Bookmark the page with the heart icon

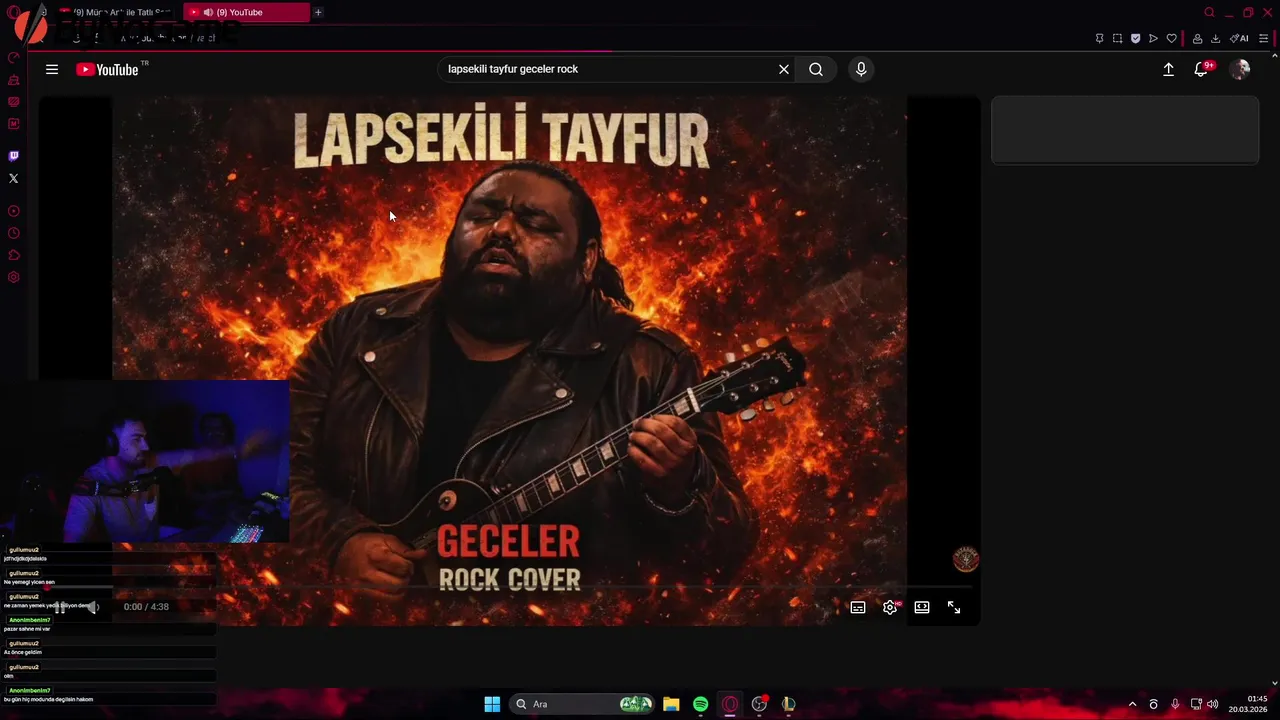coord(1171,38)
